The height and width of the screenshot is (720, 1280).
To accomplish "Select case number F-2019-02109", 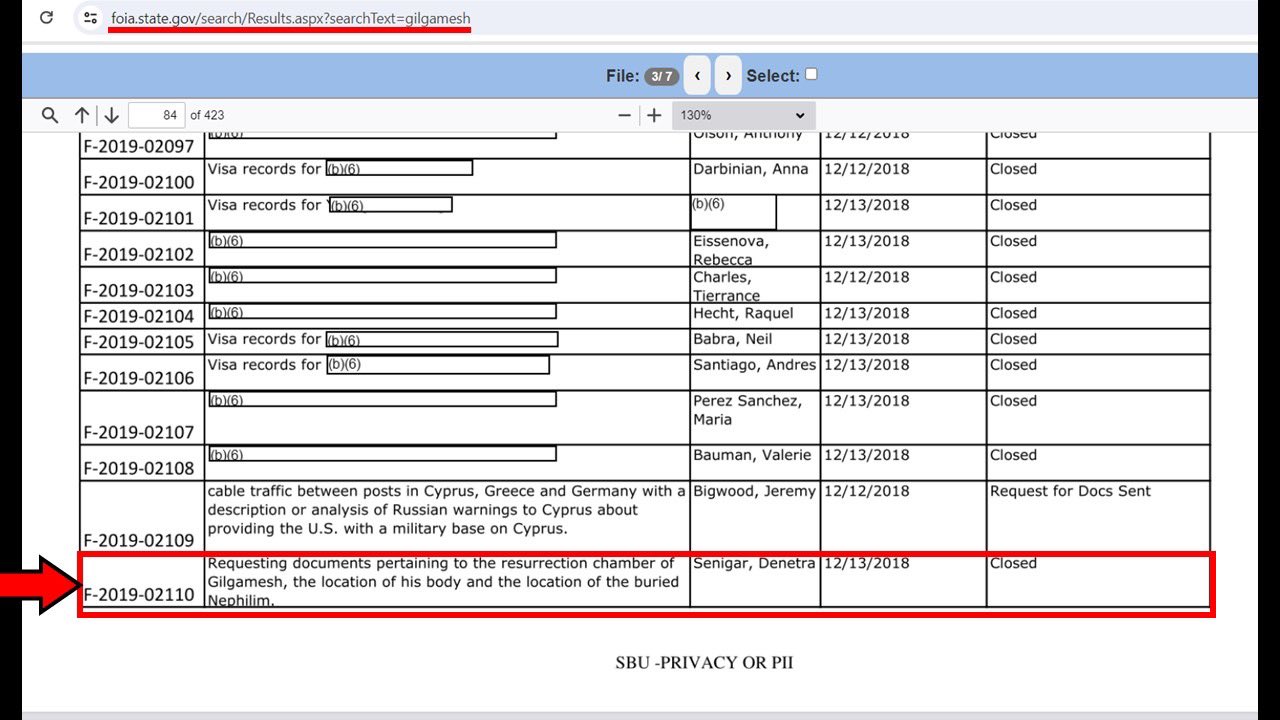I will coord(139,540).
